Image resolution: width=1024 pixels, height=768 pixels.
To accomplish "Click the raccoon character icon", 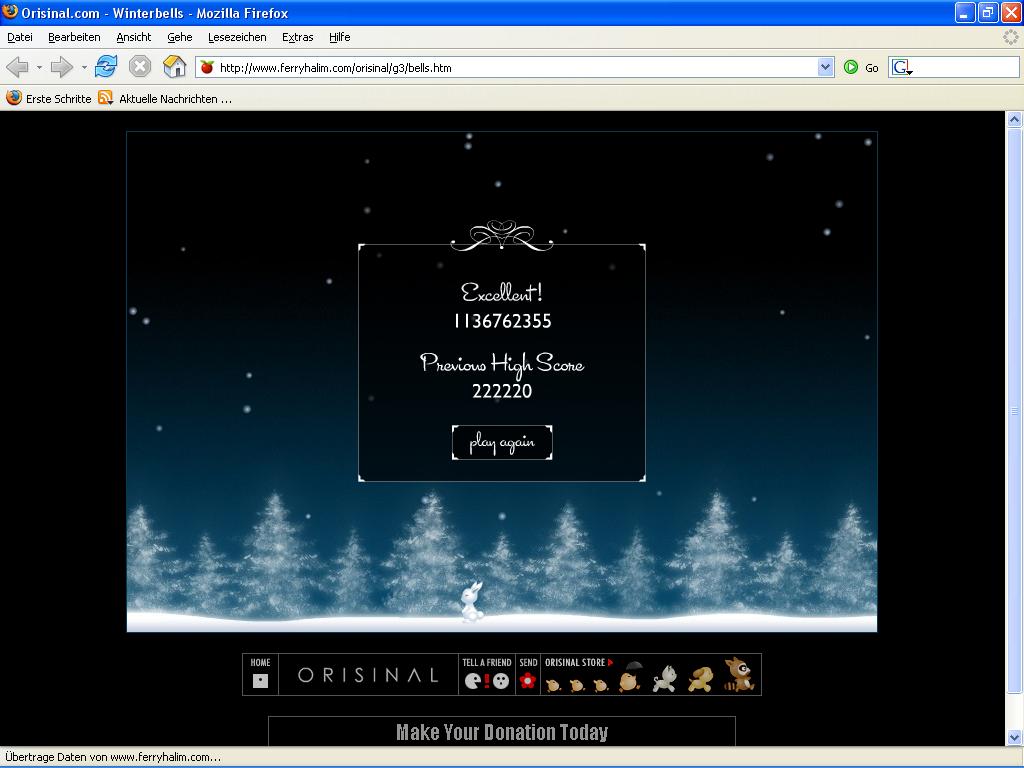I will pyautogui.click(x=738, y=676).
